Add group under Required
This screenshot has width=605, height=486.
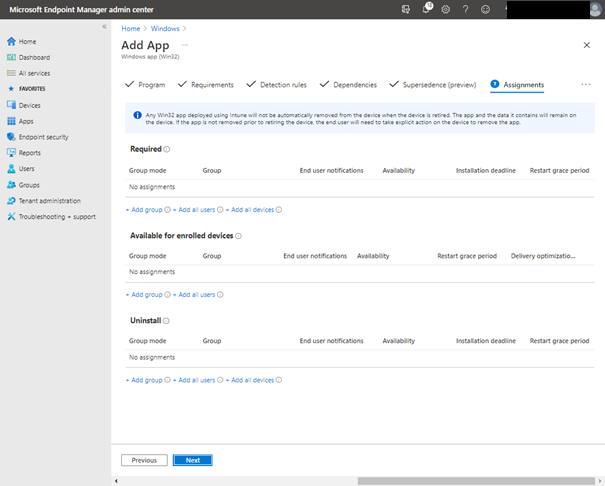144,210
